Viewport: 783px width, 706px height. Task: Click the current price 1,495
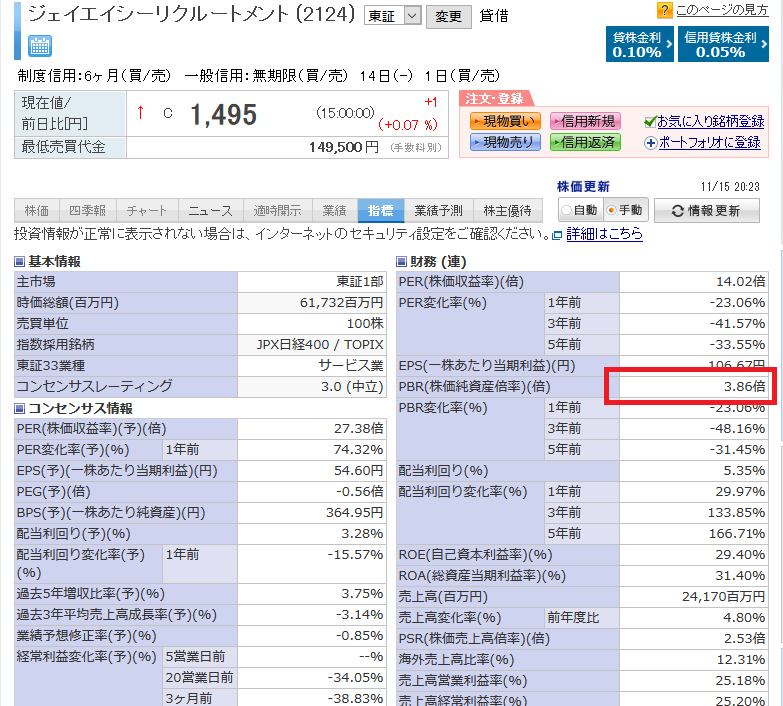click(223, 114)
